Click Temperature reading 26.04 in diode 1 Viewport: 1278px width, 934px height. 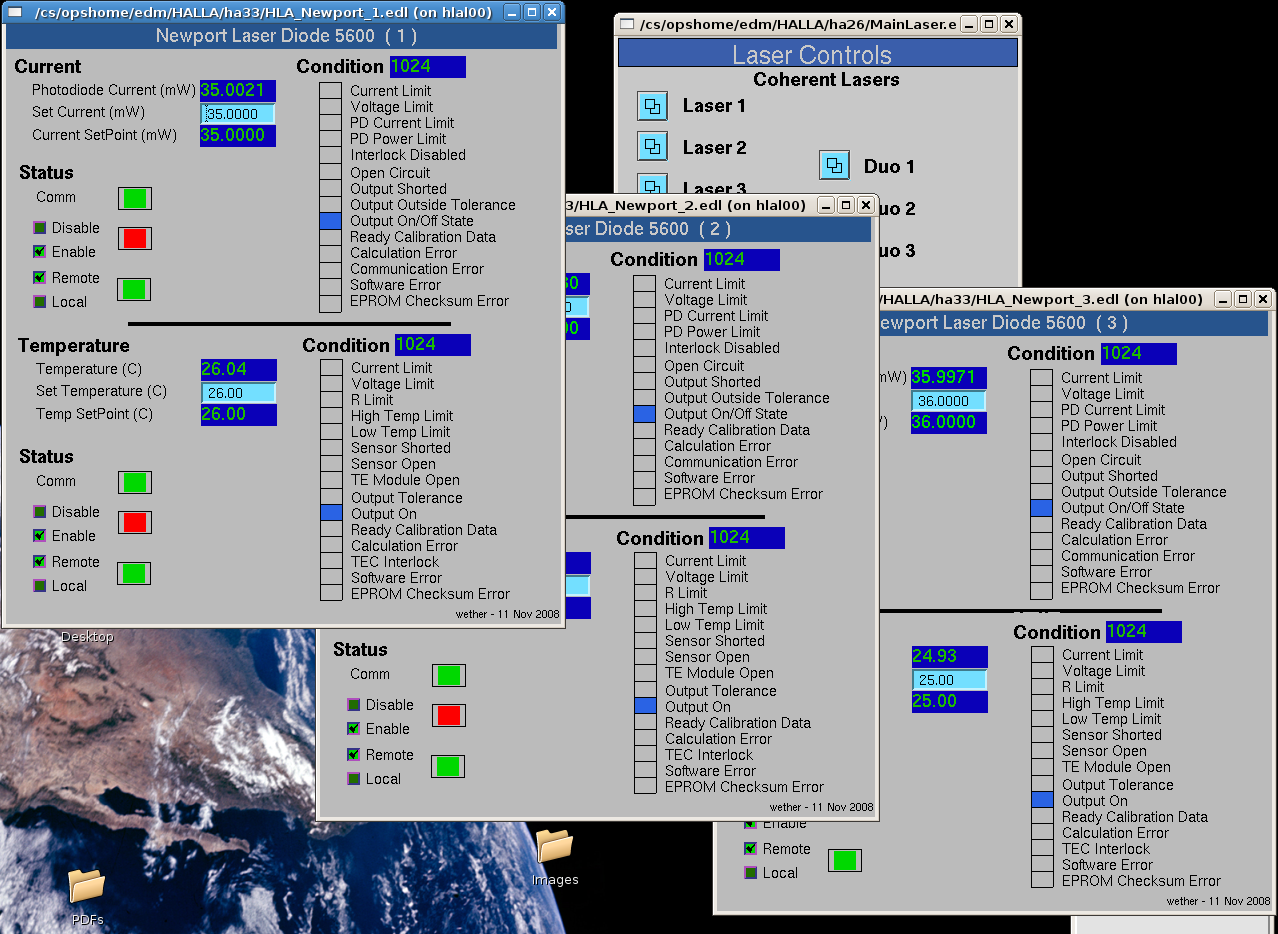tap(238, 370)
